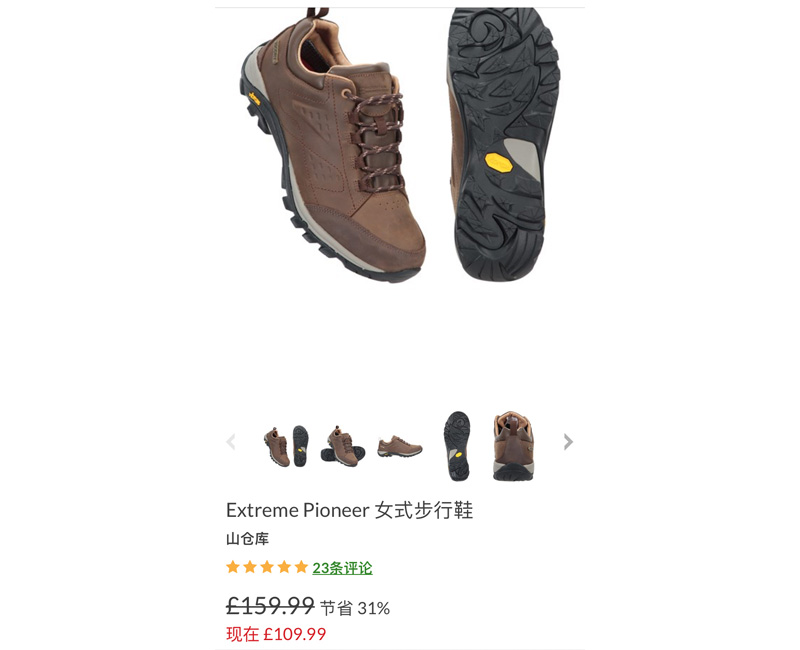Viewport: 800px width, 650px height.
Task: Click the red 现在 £109.99 price
Action: (x=276, y=634)
